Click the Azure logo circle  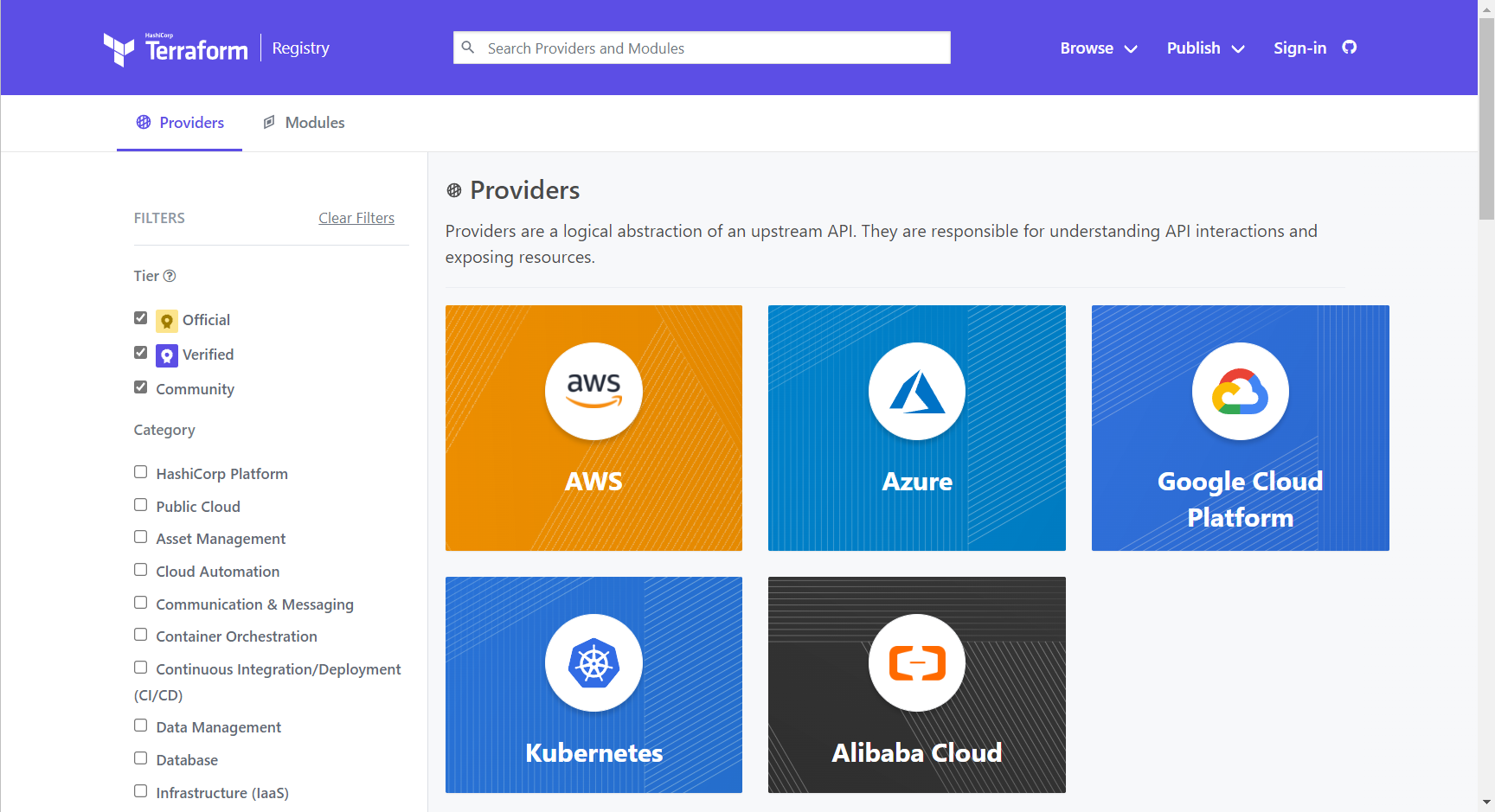[917, 392]
